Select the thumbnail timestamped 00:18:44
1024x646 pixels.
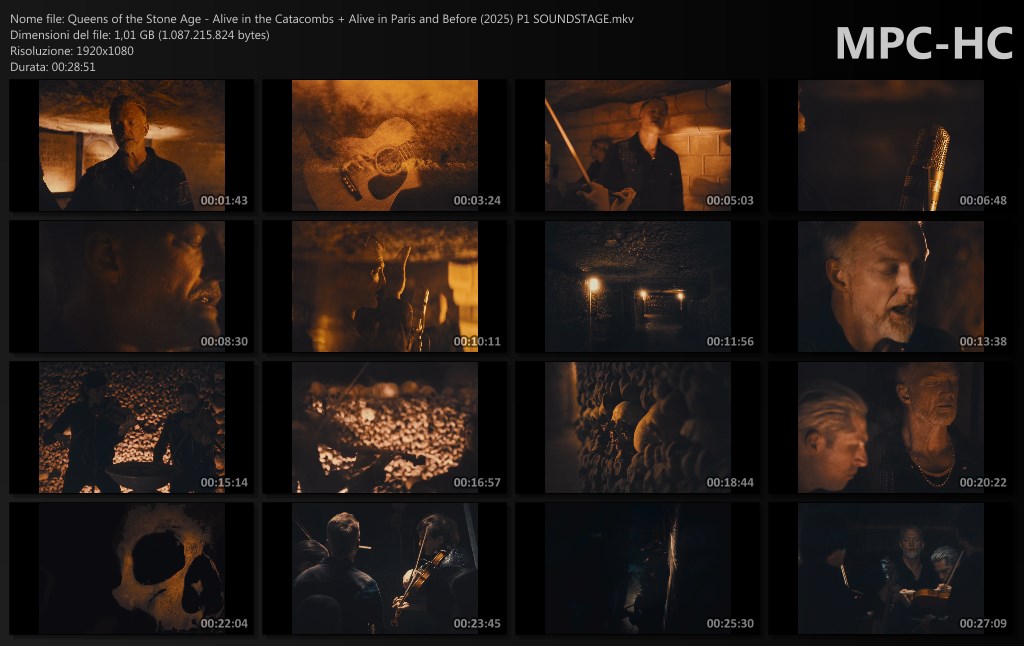[x=637, y=428]
